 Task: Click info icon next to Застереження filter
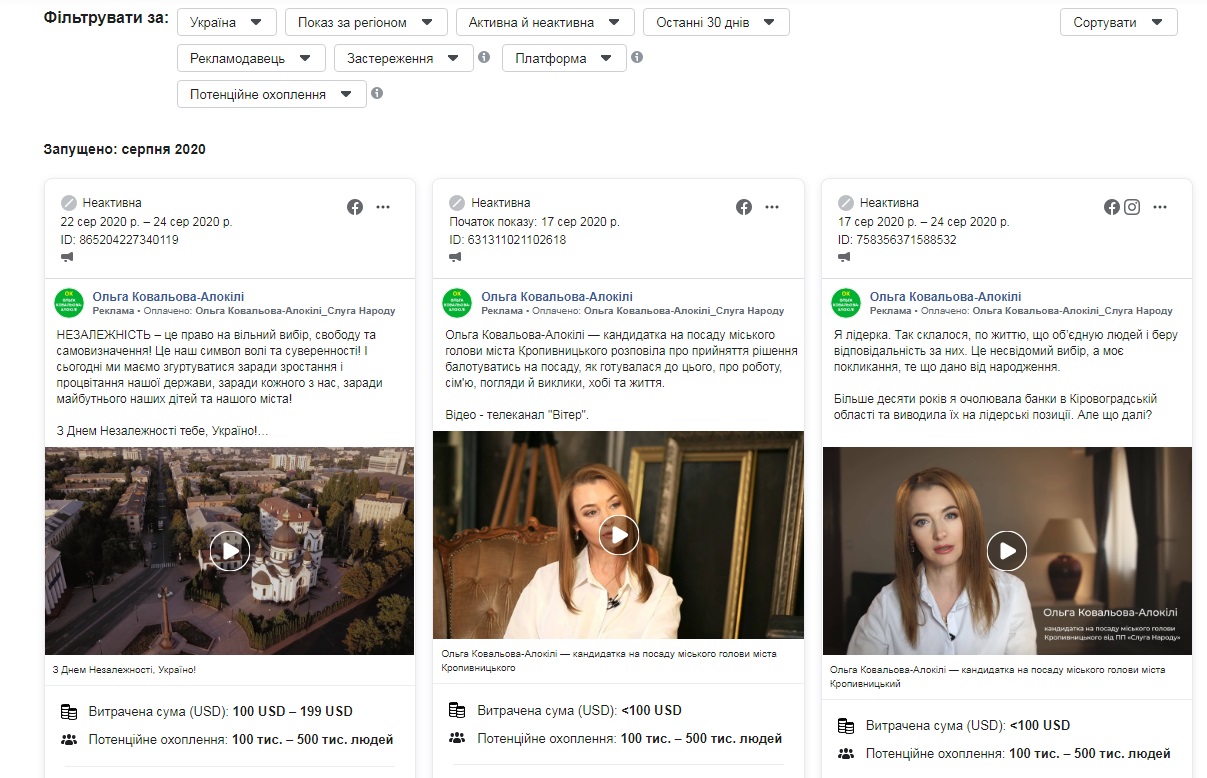tap(484, 58)
